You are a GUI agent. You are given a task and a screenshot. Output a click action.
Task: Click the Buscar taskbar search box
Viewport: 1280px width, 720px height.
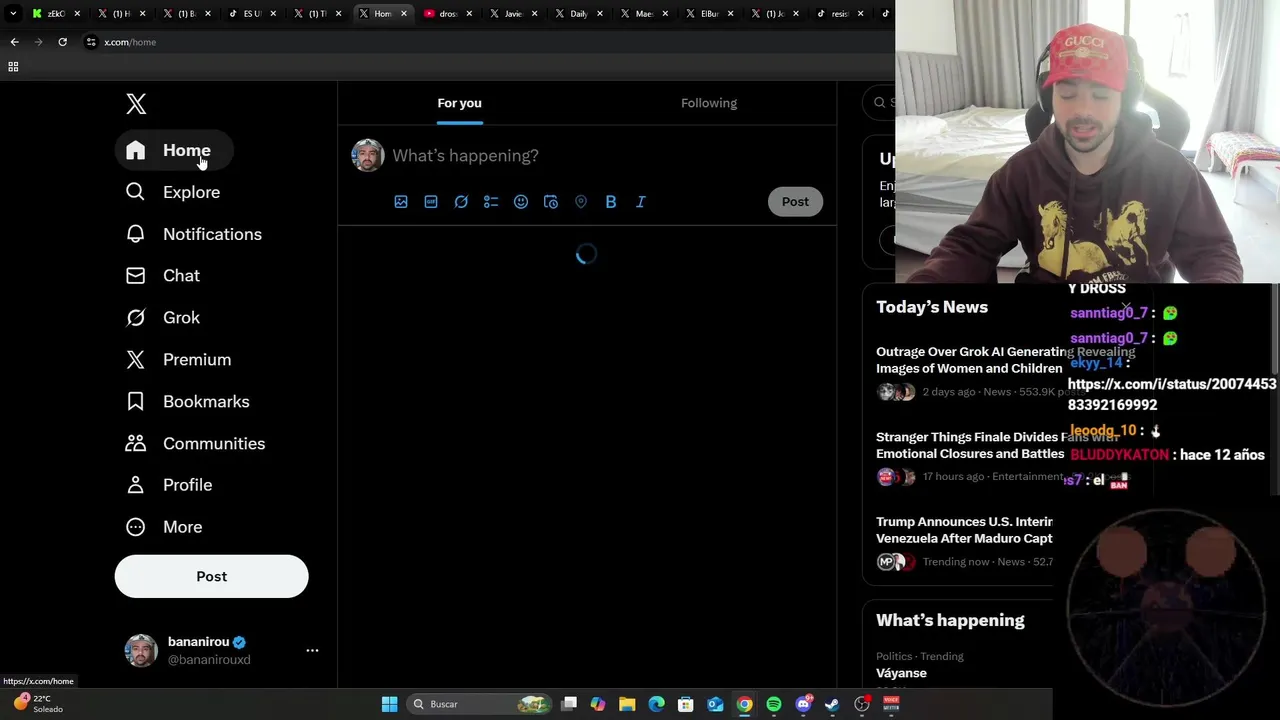481,704
